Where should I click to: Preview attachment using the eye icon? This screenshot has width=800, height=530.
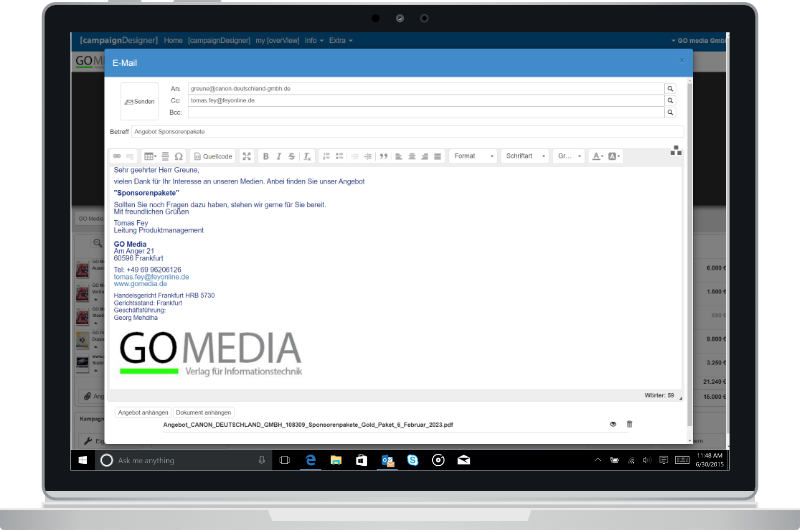coord(613,424)
